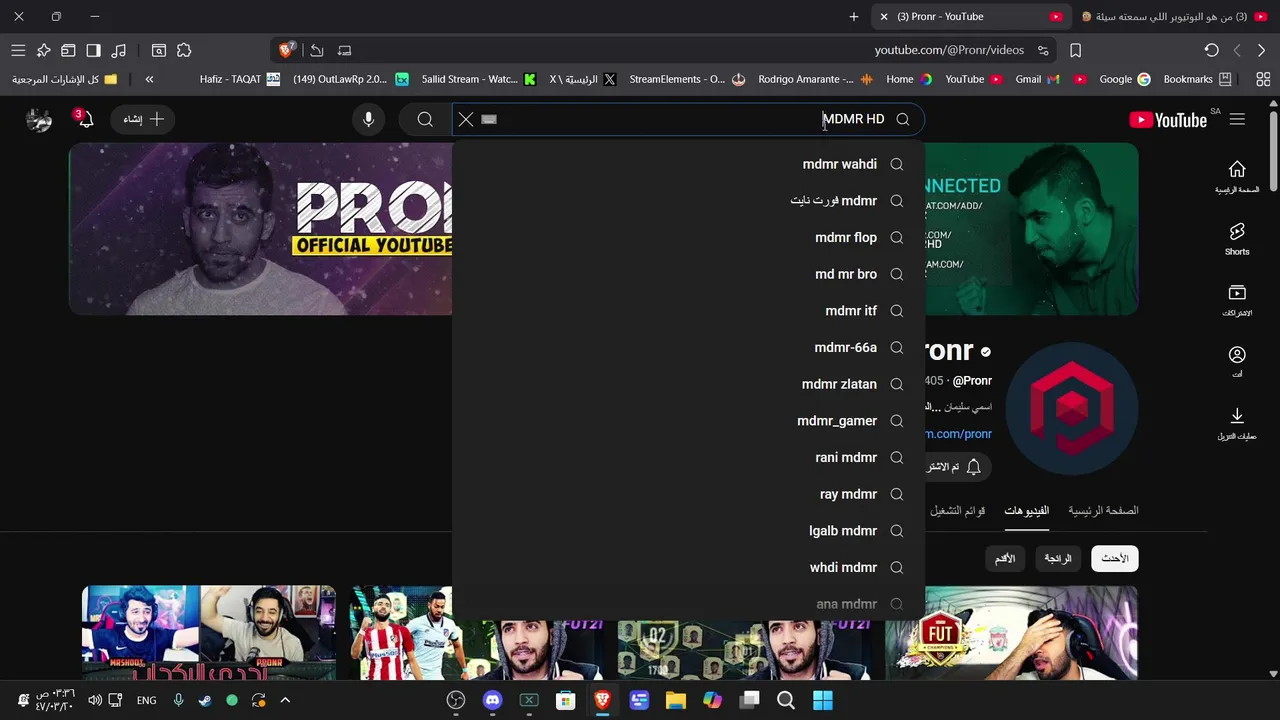
Task: Open Steam icon in system tray
Action: (x=205, y=701)
